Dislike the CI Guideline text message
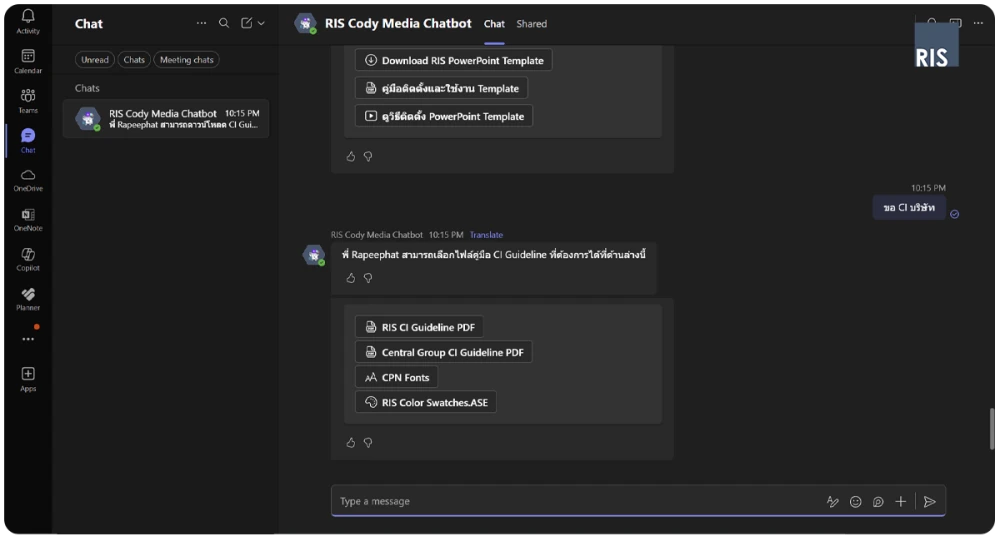1000x541 pixels. tap(368, 278)
